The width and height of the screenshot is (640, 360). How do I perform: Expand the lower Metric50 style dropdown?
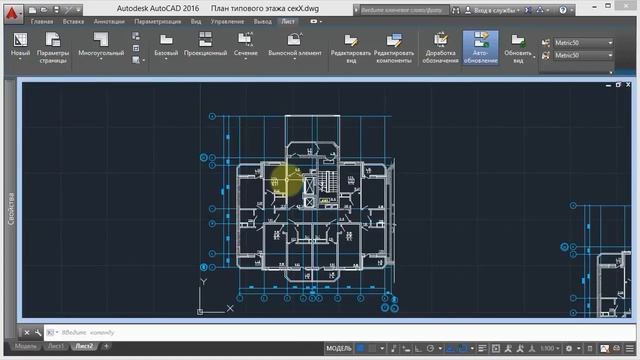610,55
